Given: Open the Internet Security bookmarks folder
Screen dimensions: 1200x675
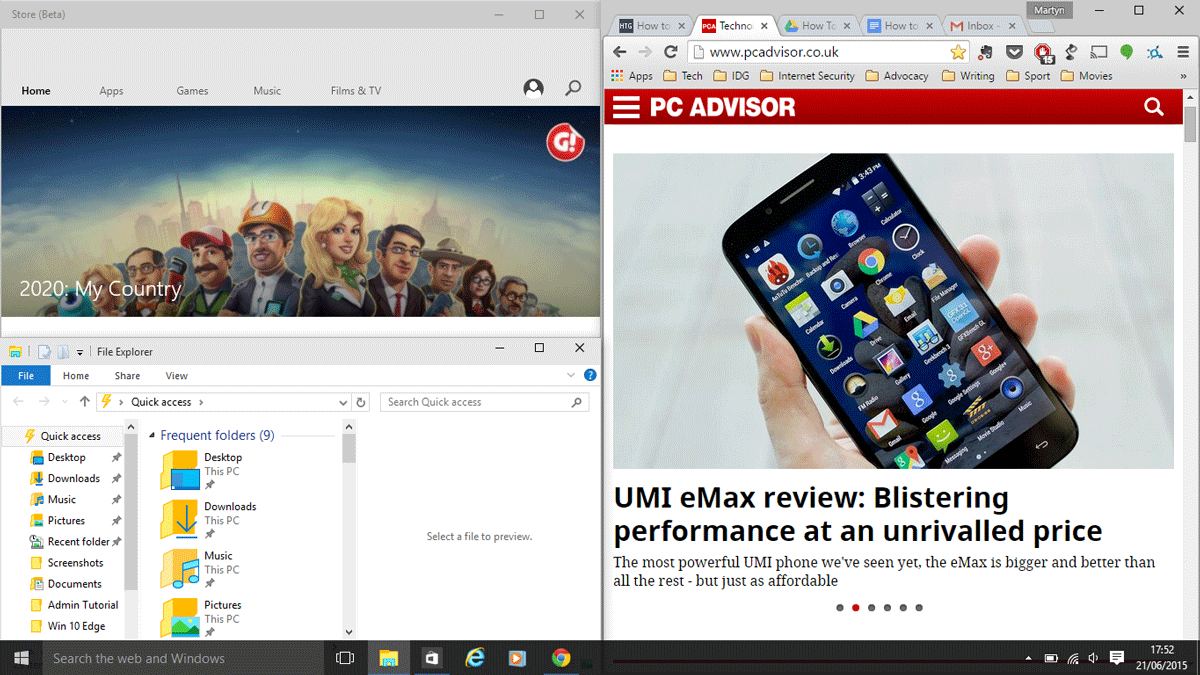Looking at the screenshot, I should [807, 76].
